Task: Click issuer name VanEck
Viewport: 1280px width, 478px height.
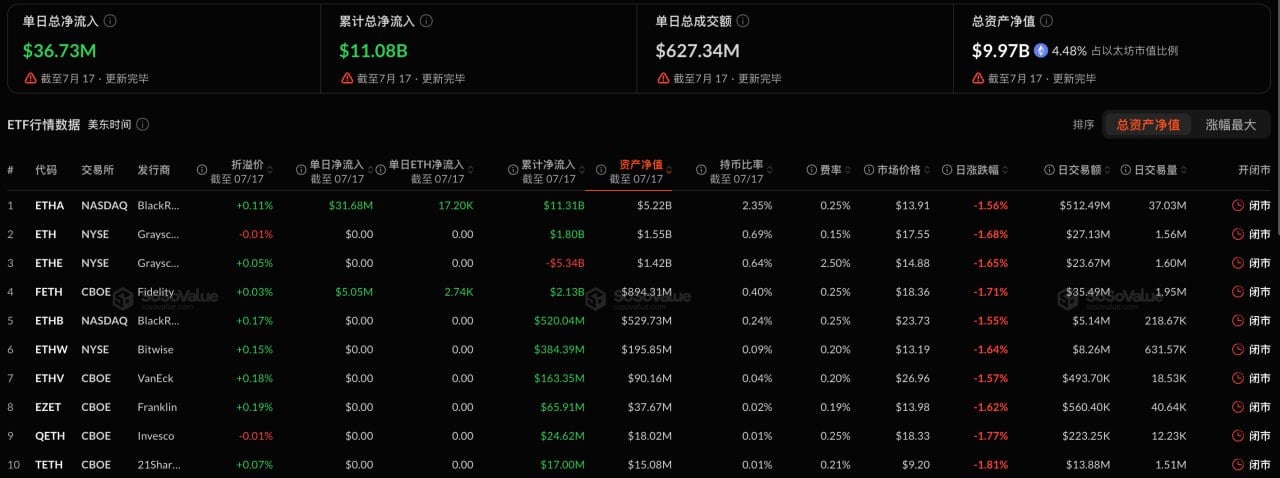Action: pyautogui.click(x=156, y=378)
